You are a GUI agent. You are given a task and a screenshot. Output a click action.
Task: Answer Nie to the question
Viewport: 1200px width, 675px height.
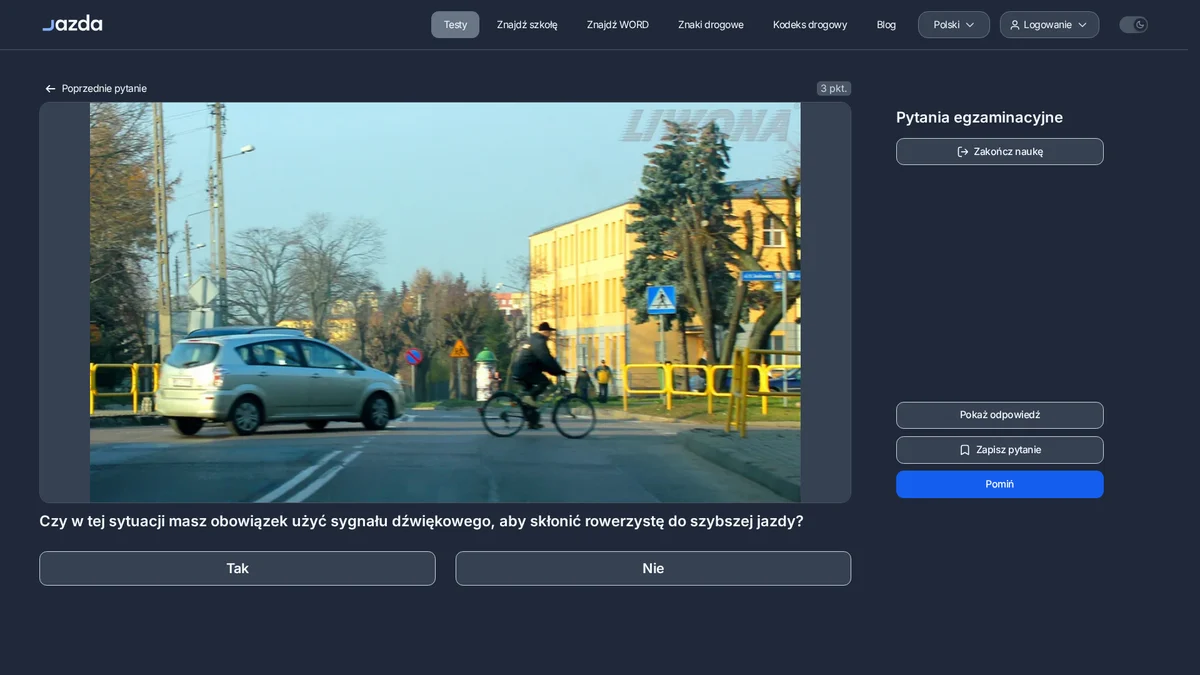coord(653,568)
